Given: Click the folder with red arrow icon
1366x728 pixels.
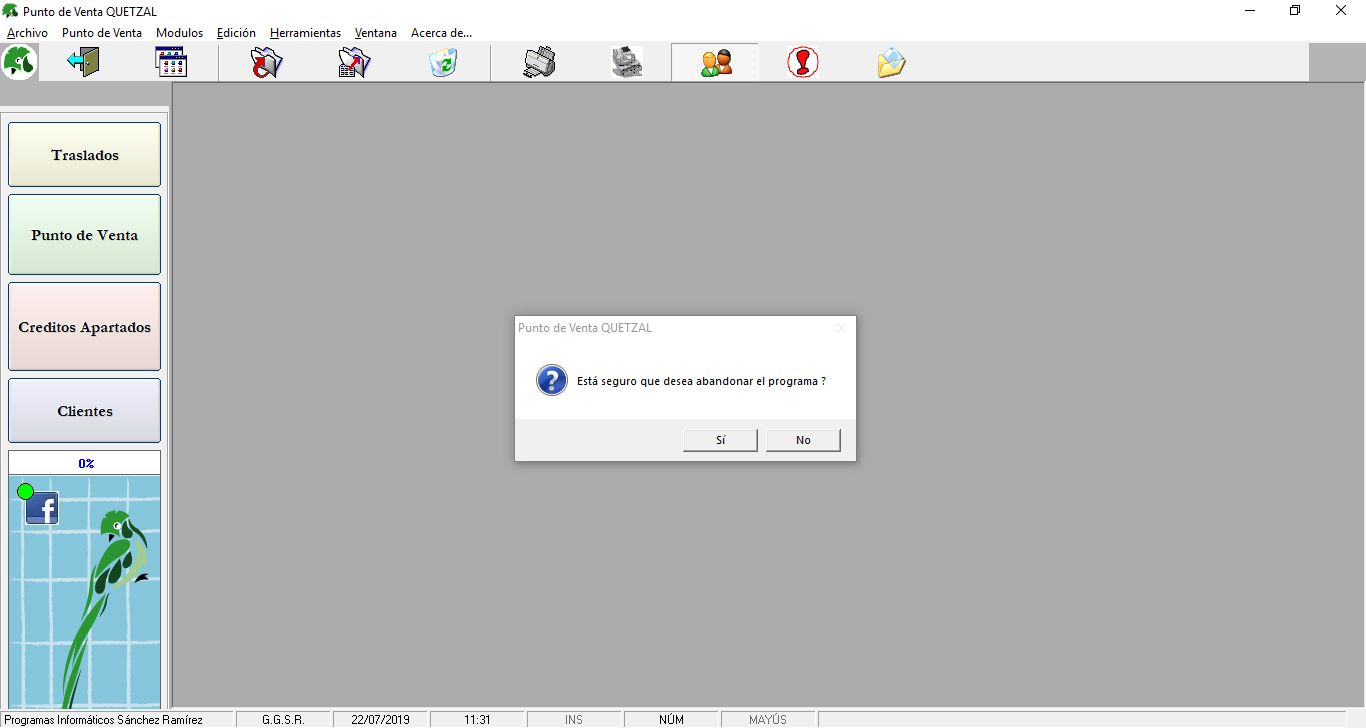Looking at the screenshot, I should tap(266, 63).
